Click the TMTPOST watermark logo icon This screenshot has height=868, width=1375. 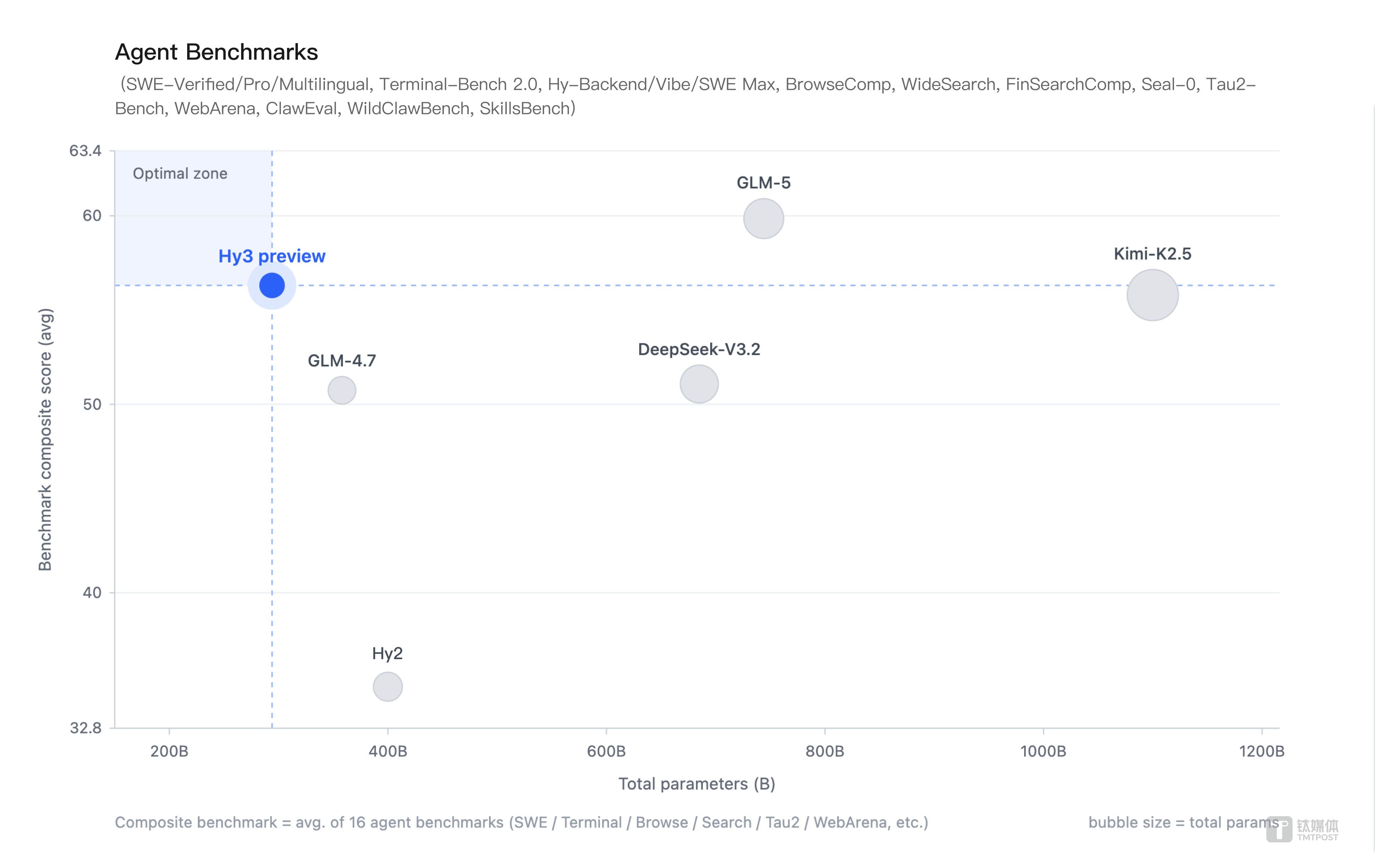(1279, 829)
